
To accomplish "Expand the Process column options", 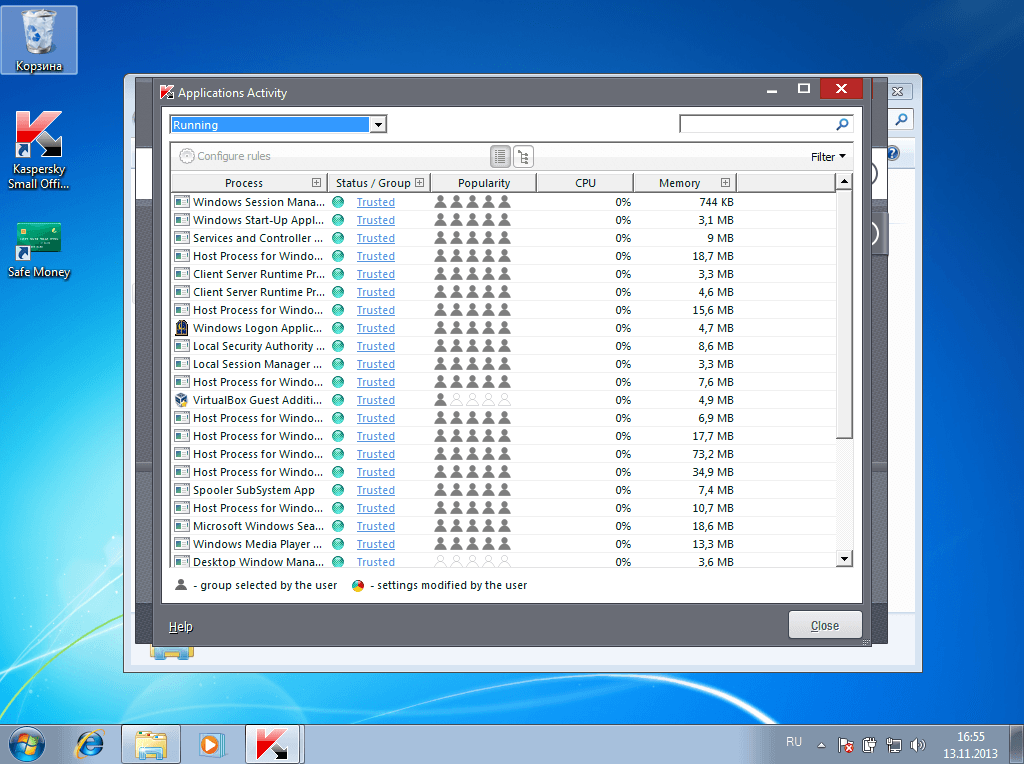I will (317, 183).
